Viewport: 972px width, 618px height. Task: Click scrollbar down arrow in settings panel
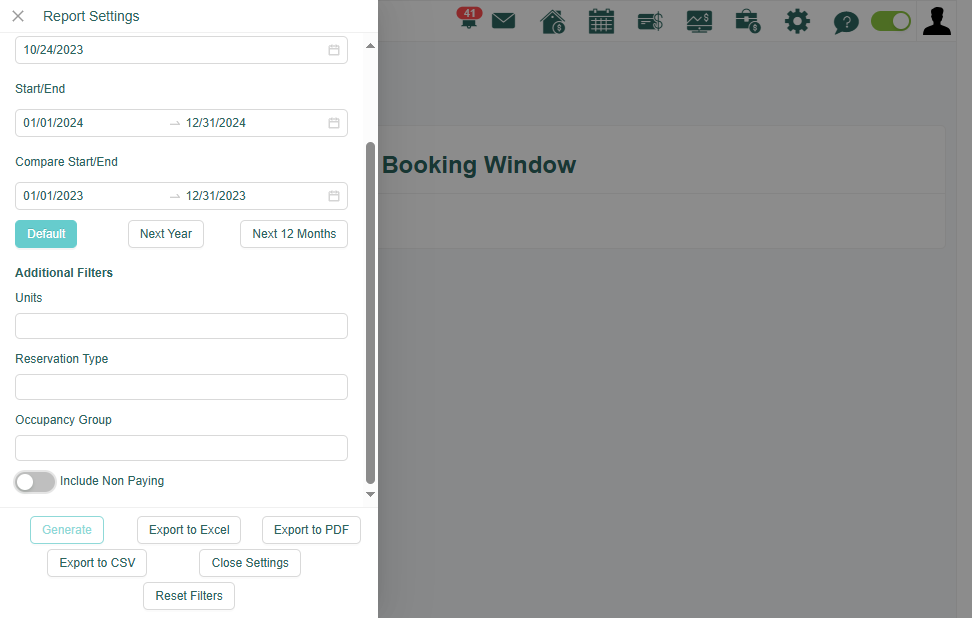tap(370, 494)
